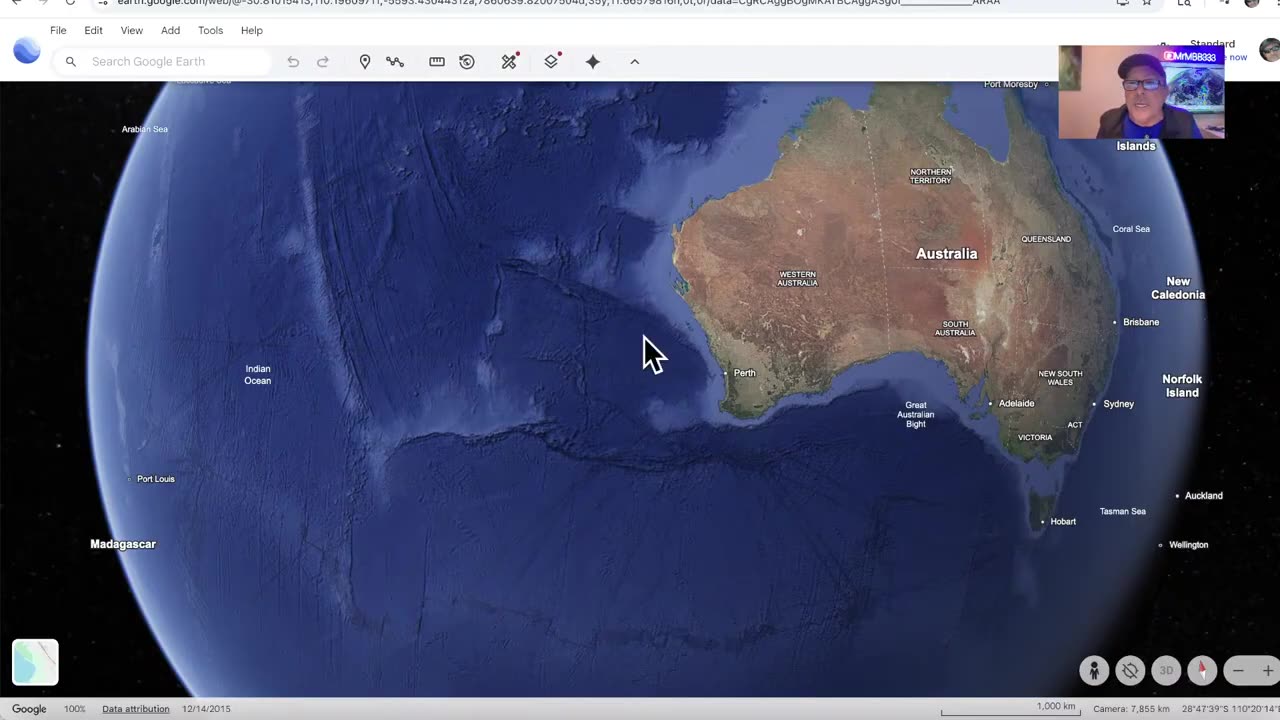The width and height of the screenshot is (1280, 720).
Task: Select the Draw path or polygon tool
Action: tap(395, 62)
